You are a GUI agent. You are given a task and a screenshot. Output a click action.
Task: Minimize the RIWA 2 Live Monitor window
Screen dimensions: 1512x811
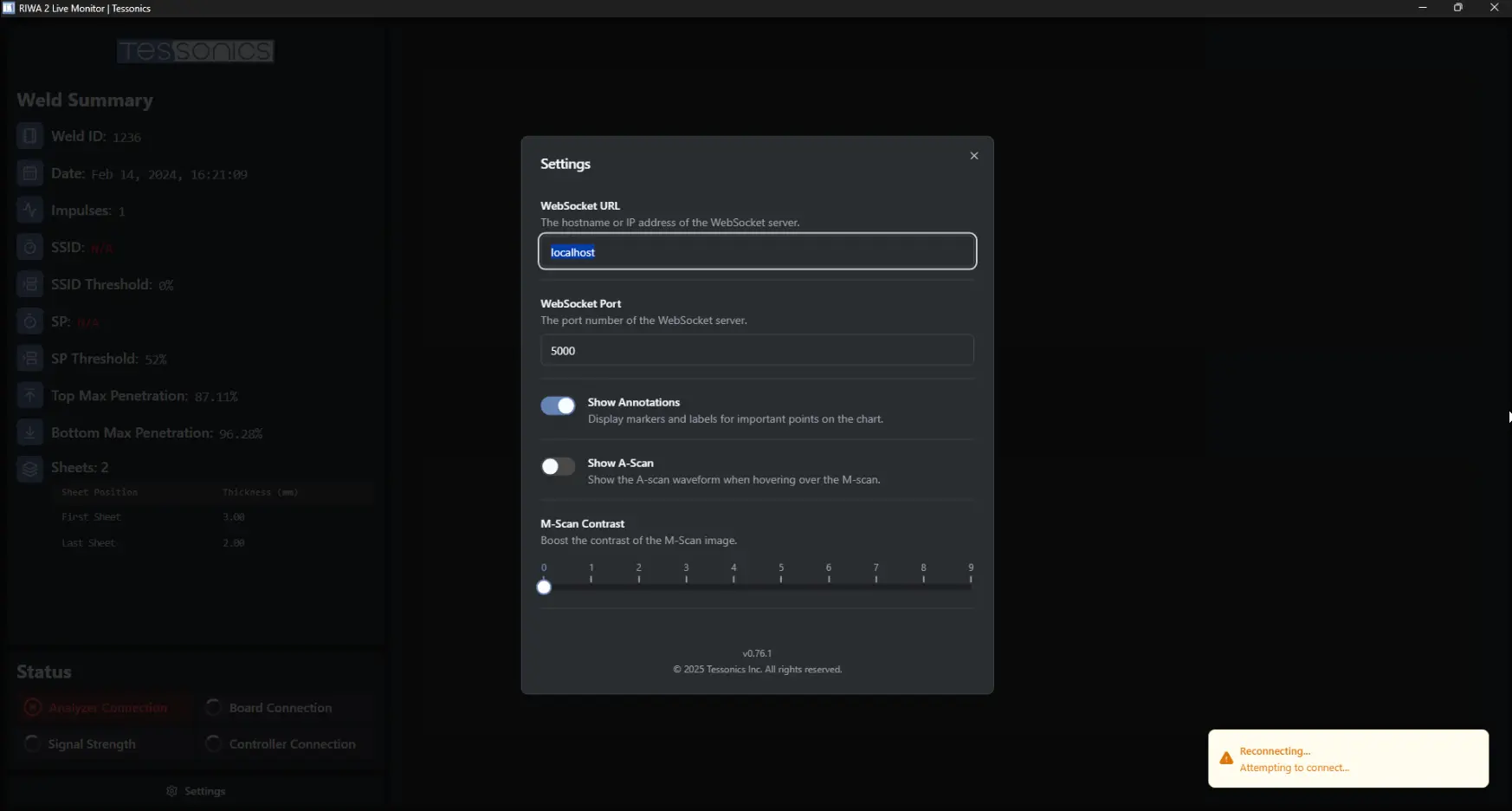pos(1422,8)
